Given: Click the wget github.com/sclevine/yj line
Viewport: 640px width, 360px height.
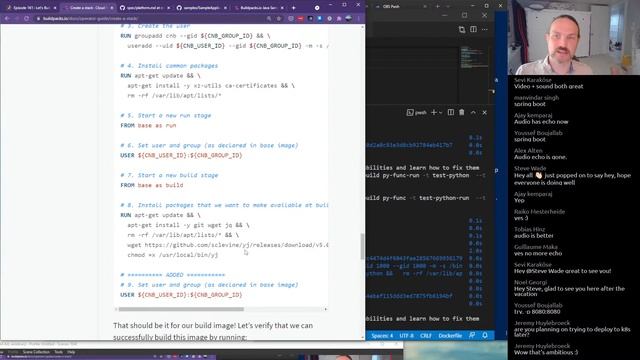Looking at the screenshot, I should click(227, 245).
